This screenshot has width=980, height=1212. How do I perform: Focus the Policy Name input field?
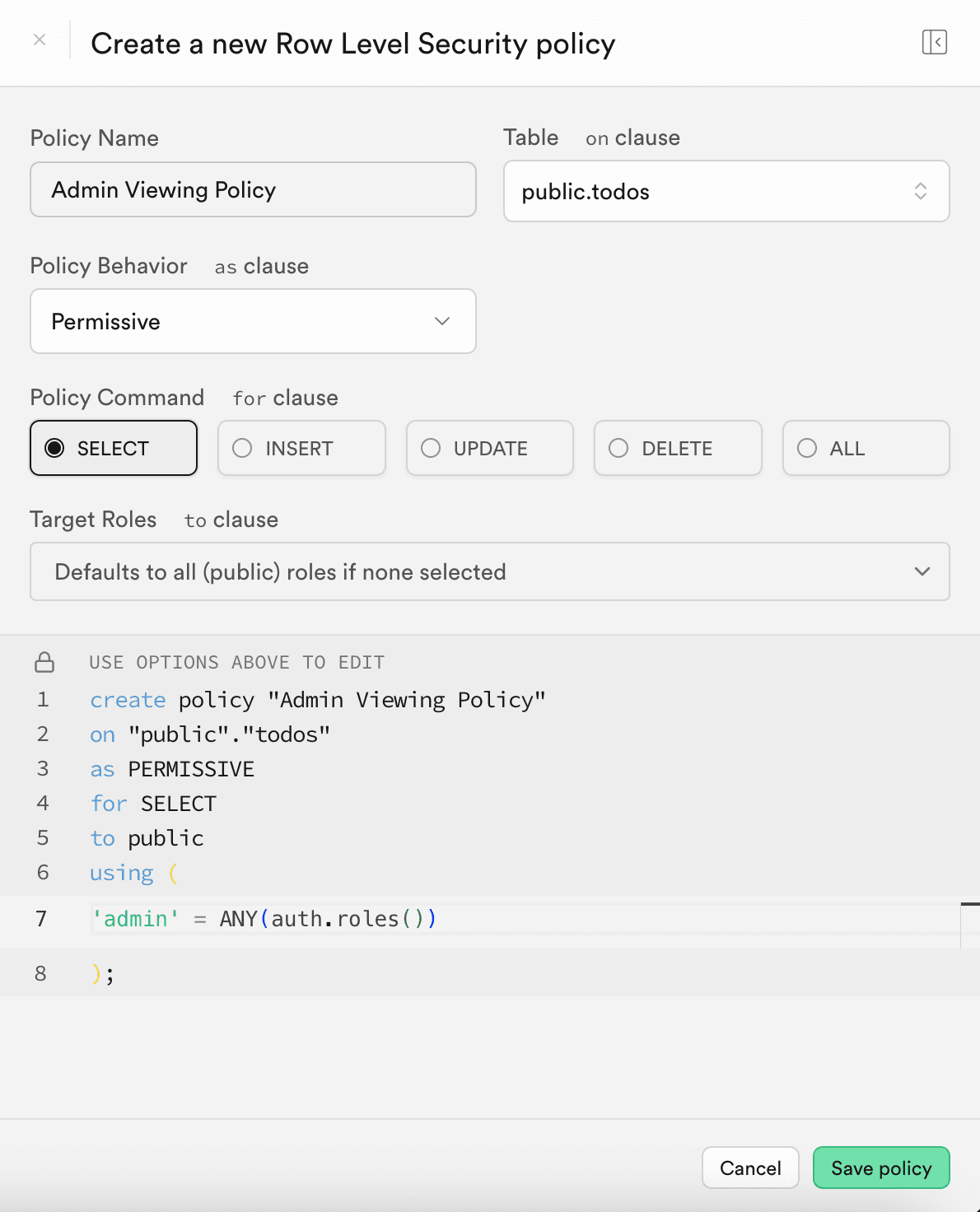tap(253, 189)
